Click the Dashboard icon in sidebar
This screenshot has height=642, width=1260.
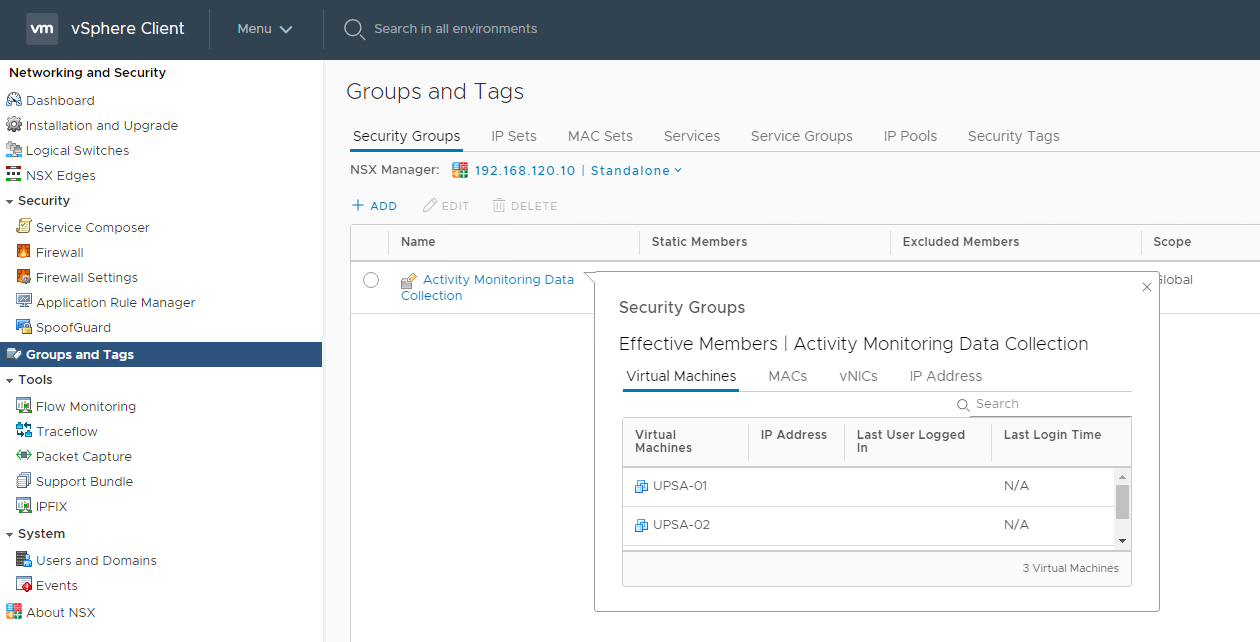14,100
